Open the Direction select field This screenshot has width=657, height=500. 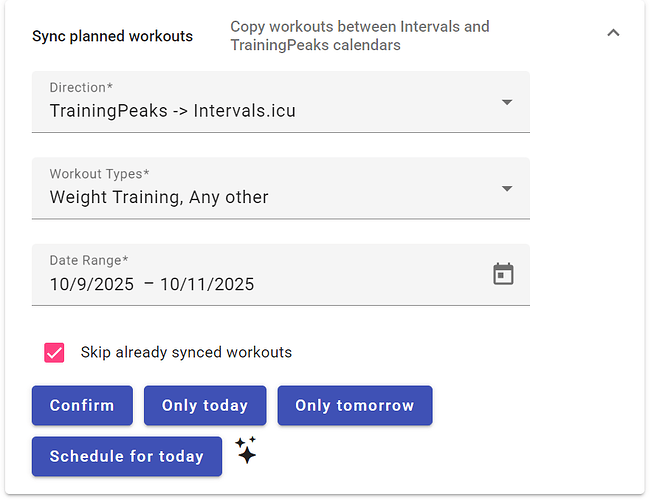[x=280, y=101]
